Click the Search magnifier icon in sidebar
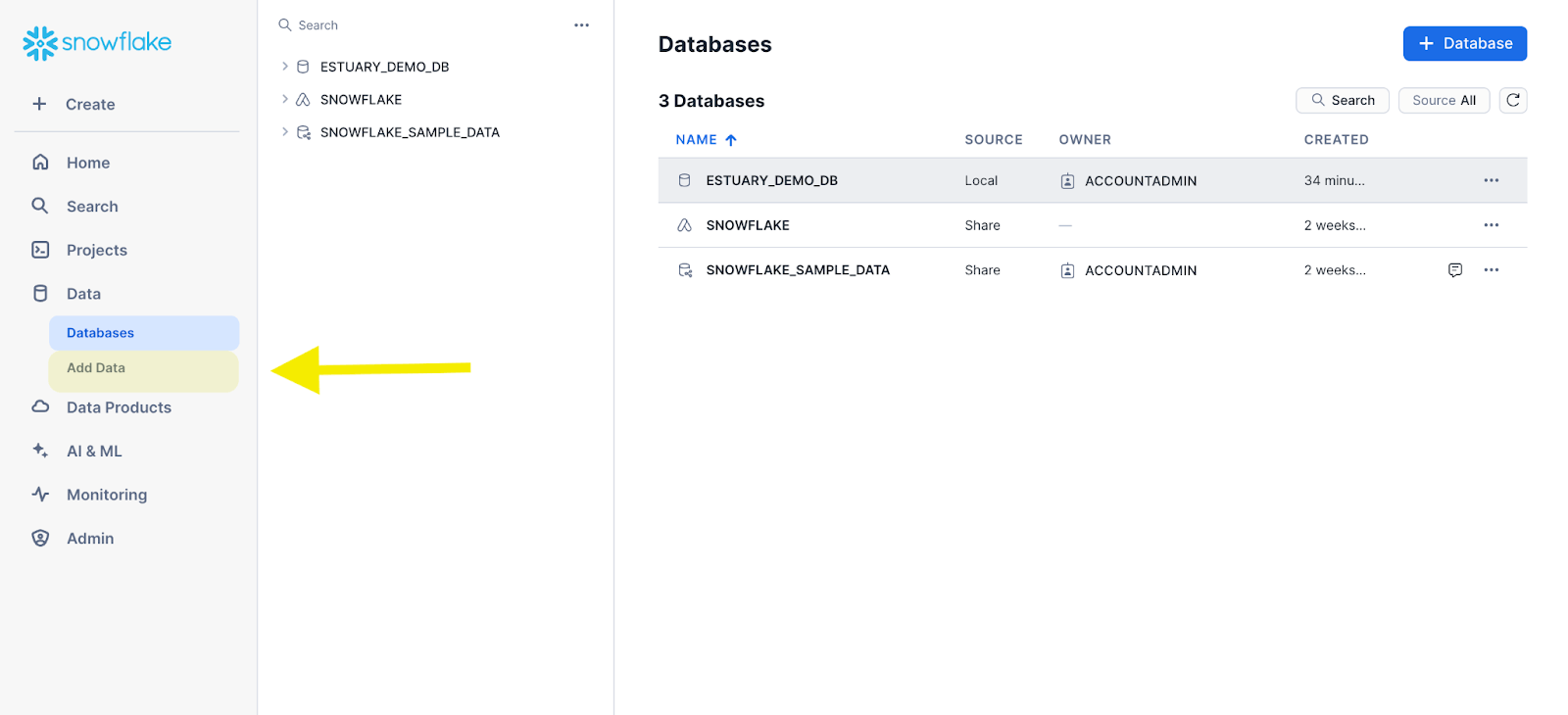The height and width of the screenshot is (715, 1568). [40, 206]
